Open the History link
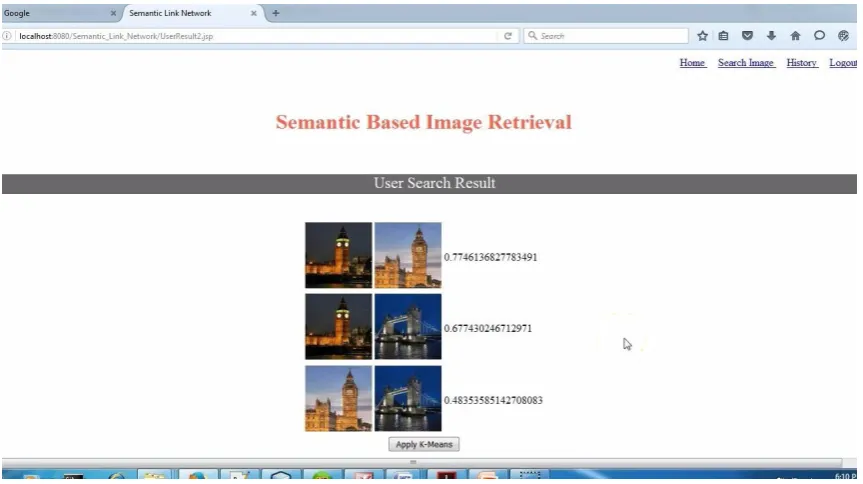The height and width of the screenshot is (484, 863). pos(802,63)
